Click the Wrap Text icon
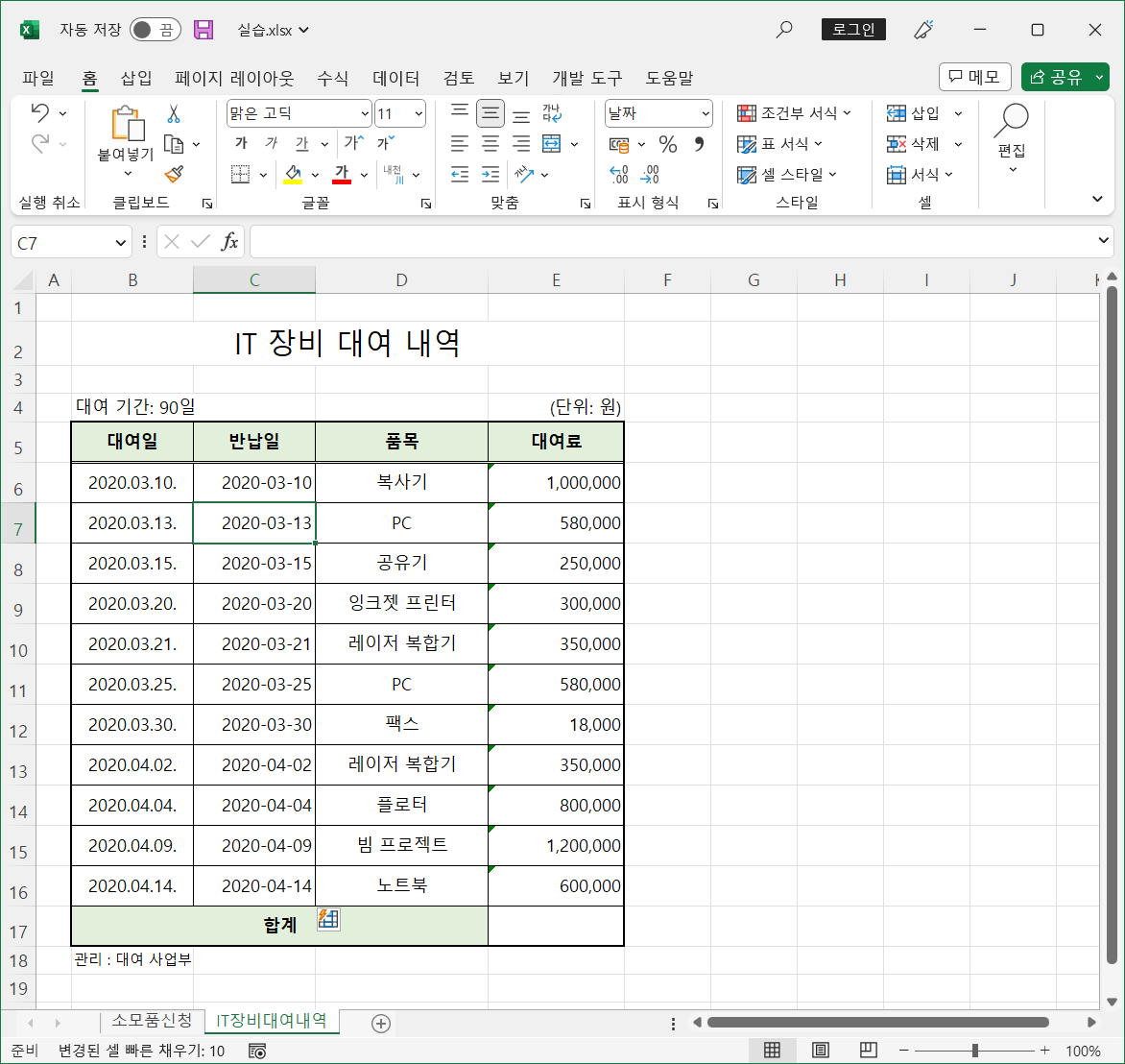 coord(552,112)
